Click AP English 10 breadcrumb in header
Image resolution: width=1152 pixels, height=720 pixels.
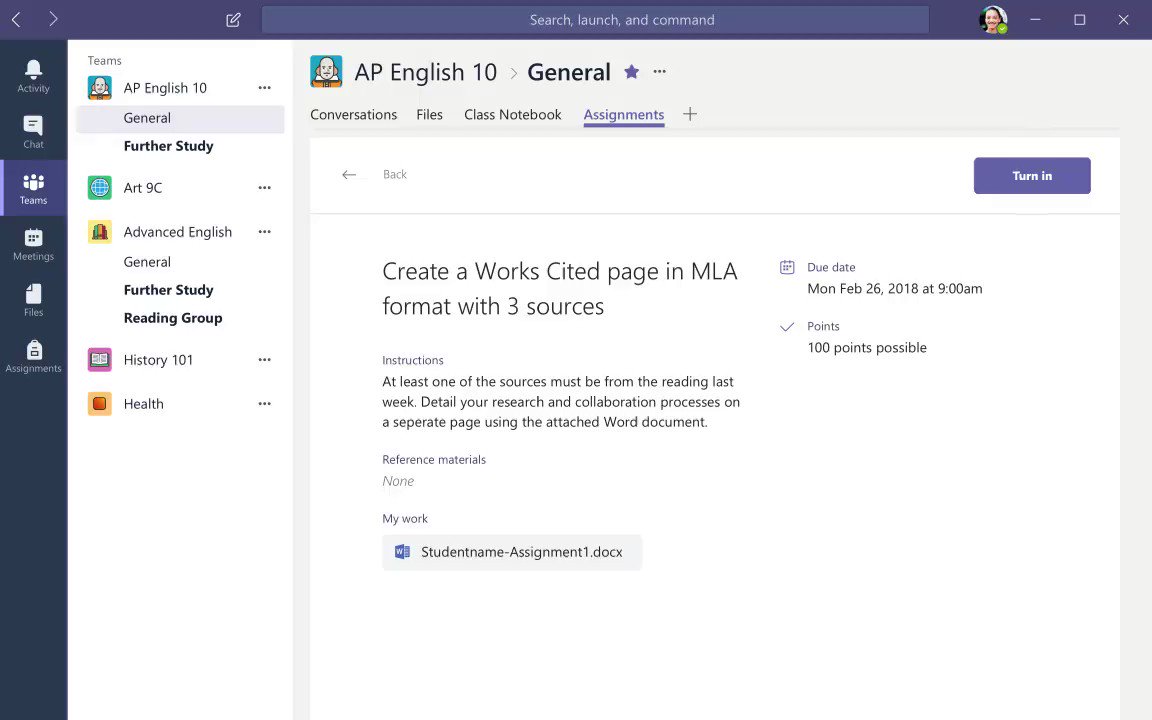click(426, 72)
